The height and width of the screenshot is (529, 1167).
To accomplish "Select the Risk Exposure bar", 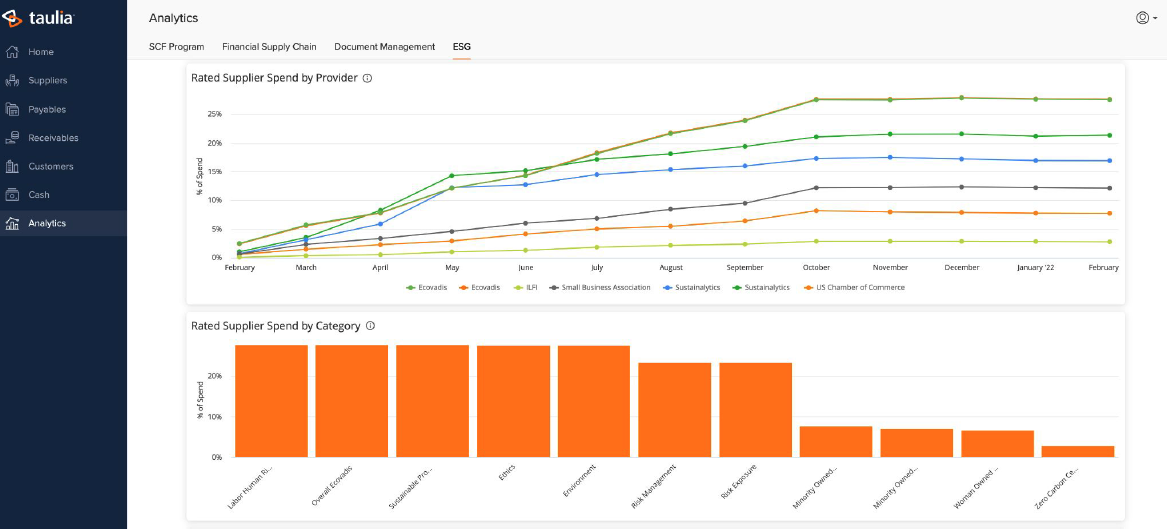I will click(755, 410).
